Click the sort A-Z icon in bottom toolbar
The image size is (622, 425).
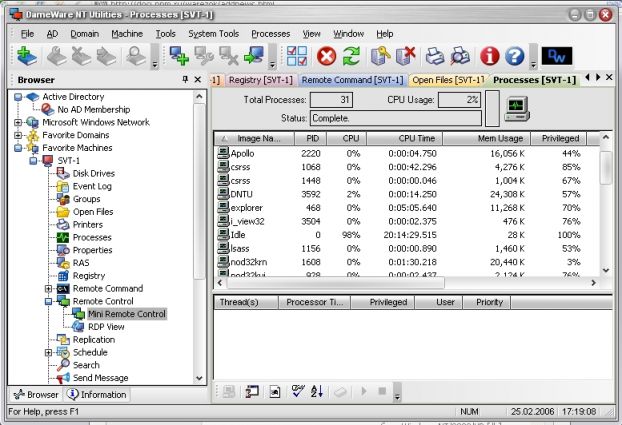coord(317,391)
